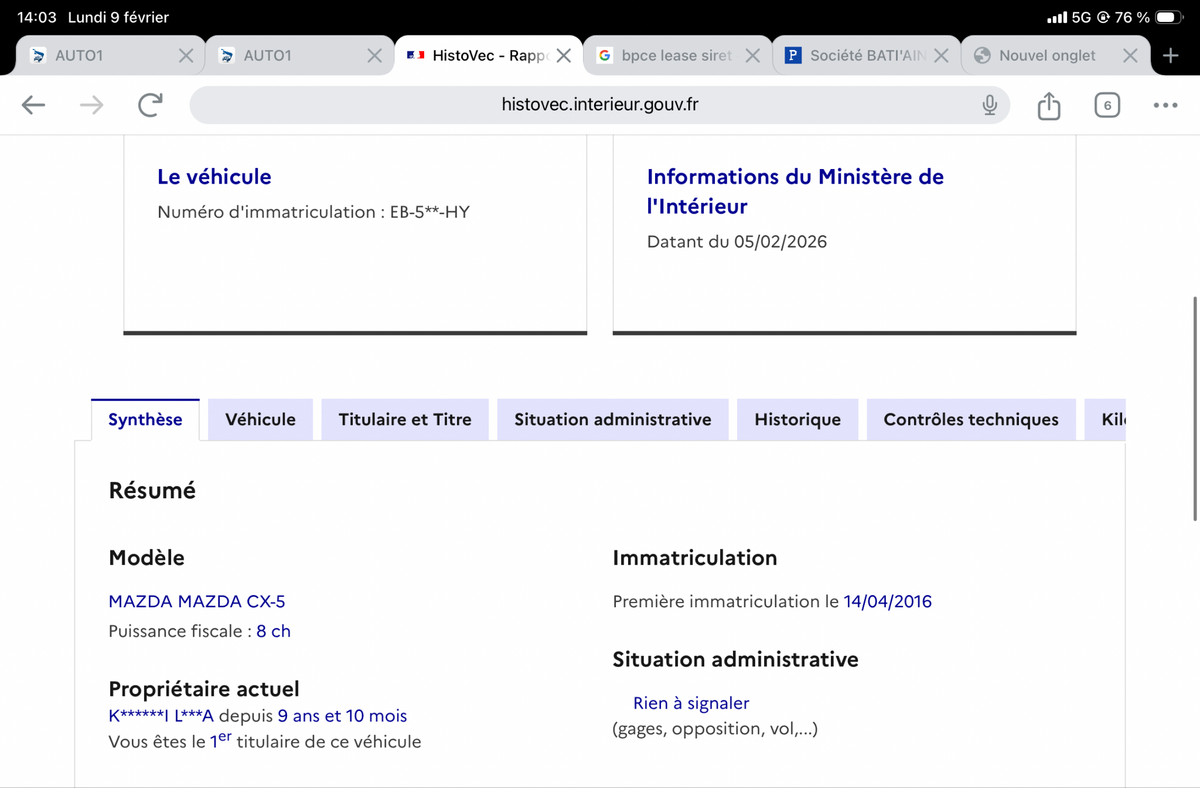Screen dimensions: 1200x788
Task: Reload the HistoVec page
Action: coord(150,105)
